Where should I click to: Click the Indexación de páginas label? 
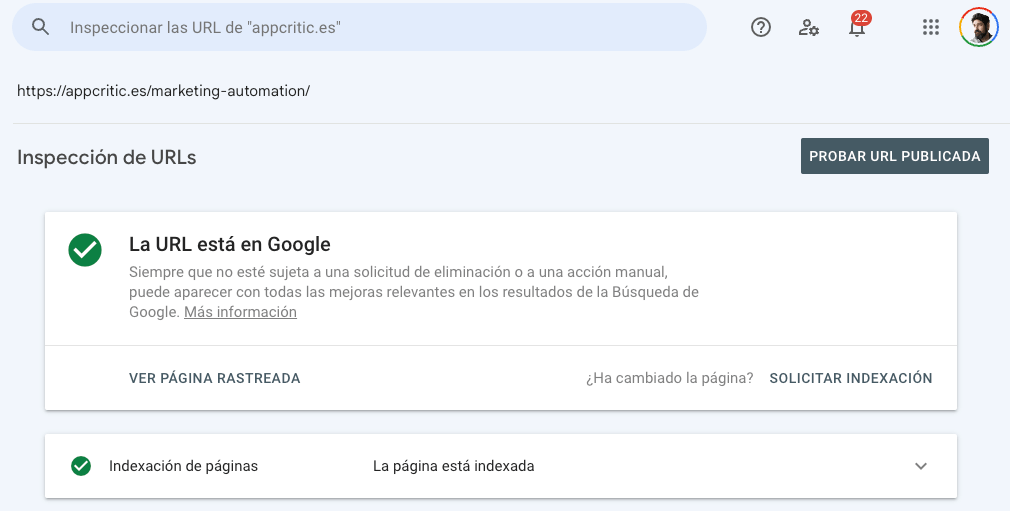(x=184, y=466)
